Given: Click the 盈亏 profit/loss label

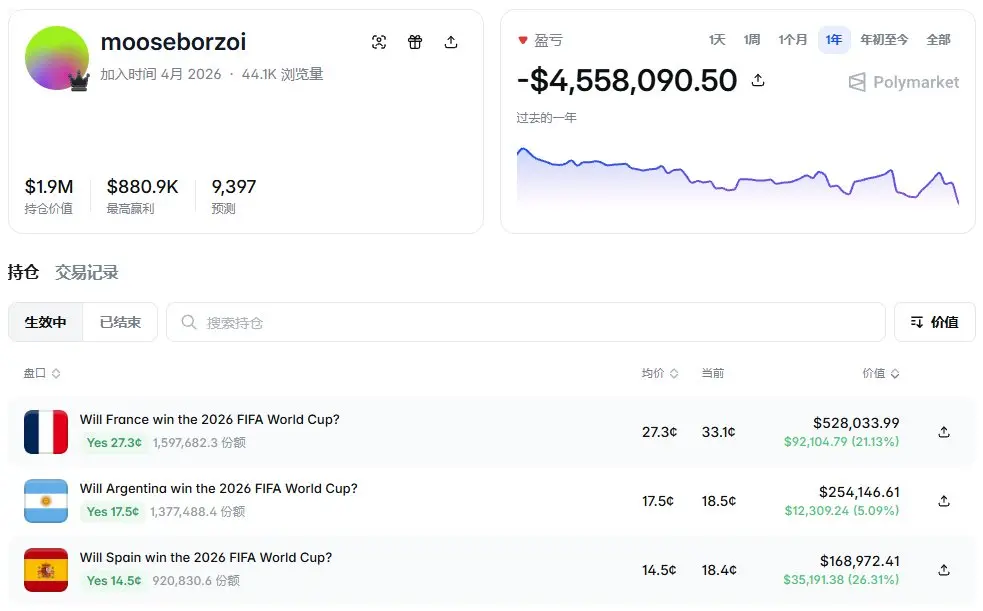Looking at the screenshot, I should pyautogui.click(x=549, y=41).
